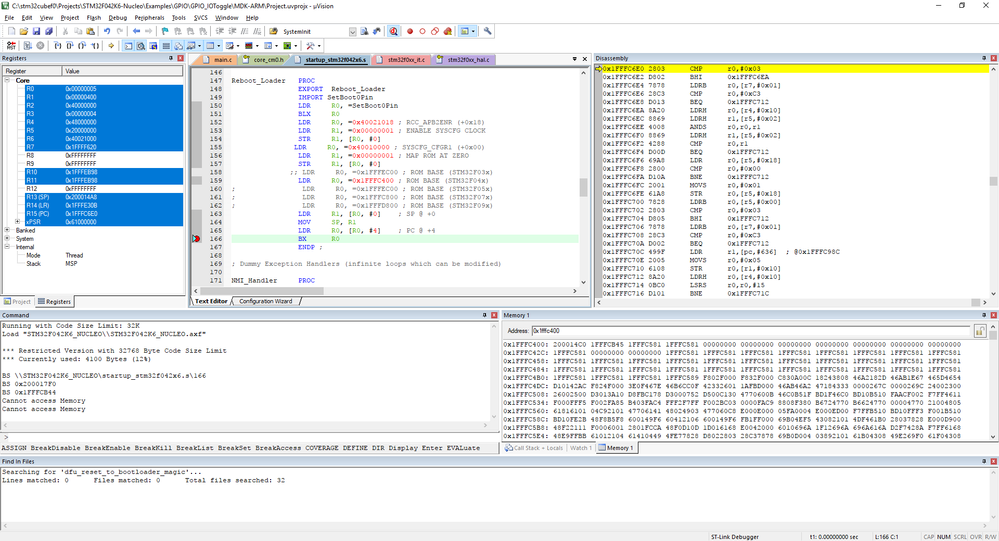Open the Watch Windows dropdown arrow

tap(199, 46)
